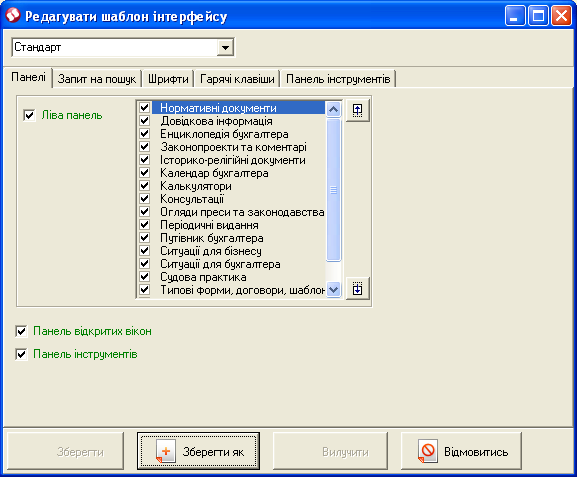Toggle Законопроекти та коментарі checkbox
This screenshot has width=577, height=477.
(x=145, y=146)
